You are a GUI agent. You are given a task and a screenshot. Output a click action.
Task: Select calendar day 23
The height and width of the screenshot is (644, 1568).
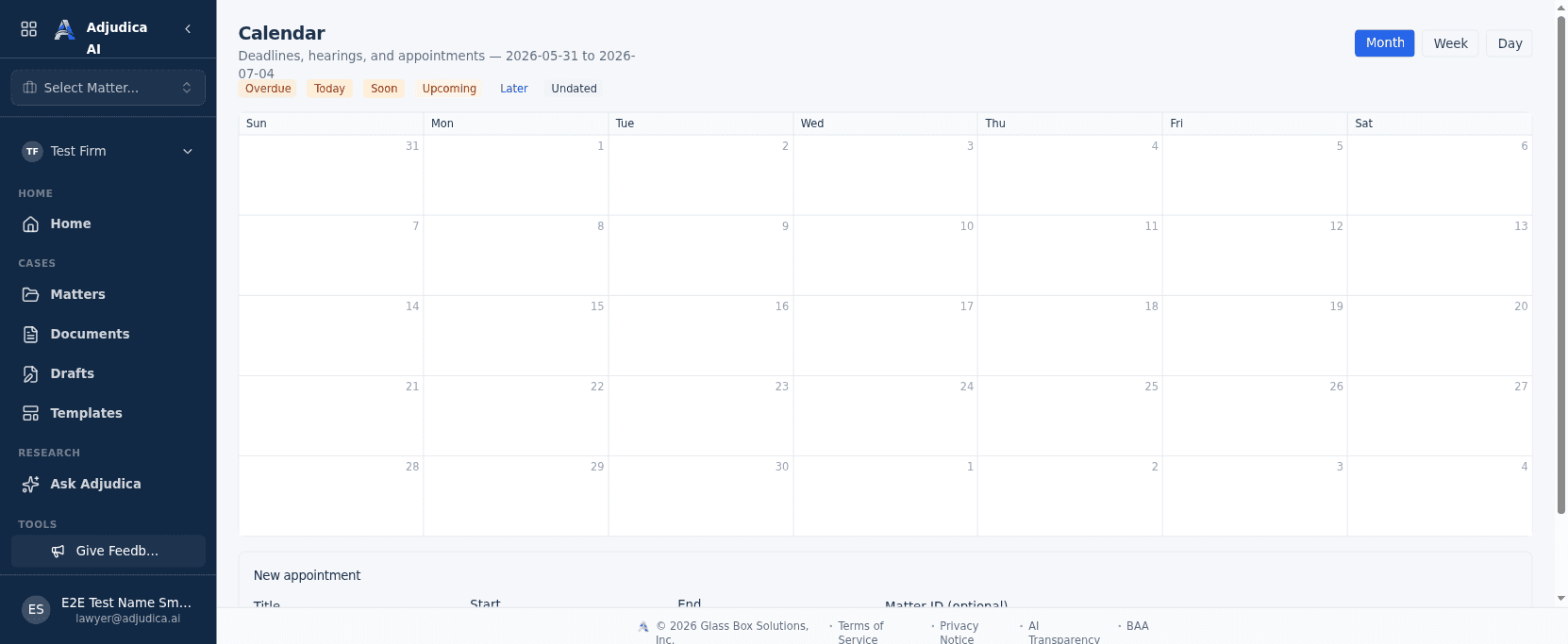coord(701,416)
